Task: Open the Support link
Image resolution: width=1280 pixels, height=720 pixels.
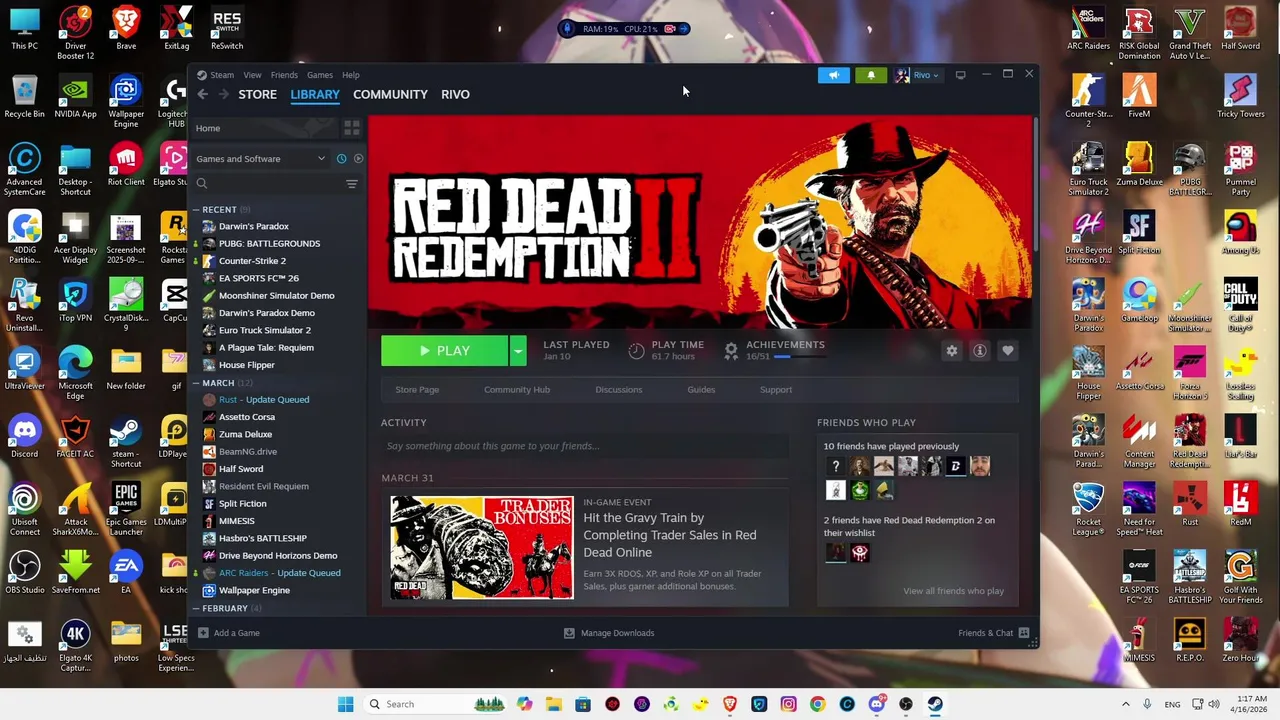Action: point(776,390)
